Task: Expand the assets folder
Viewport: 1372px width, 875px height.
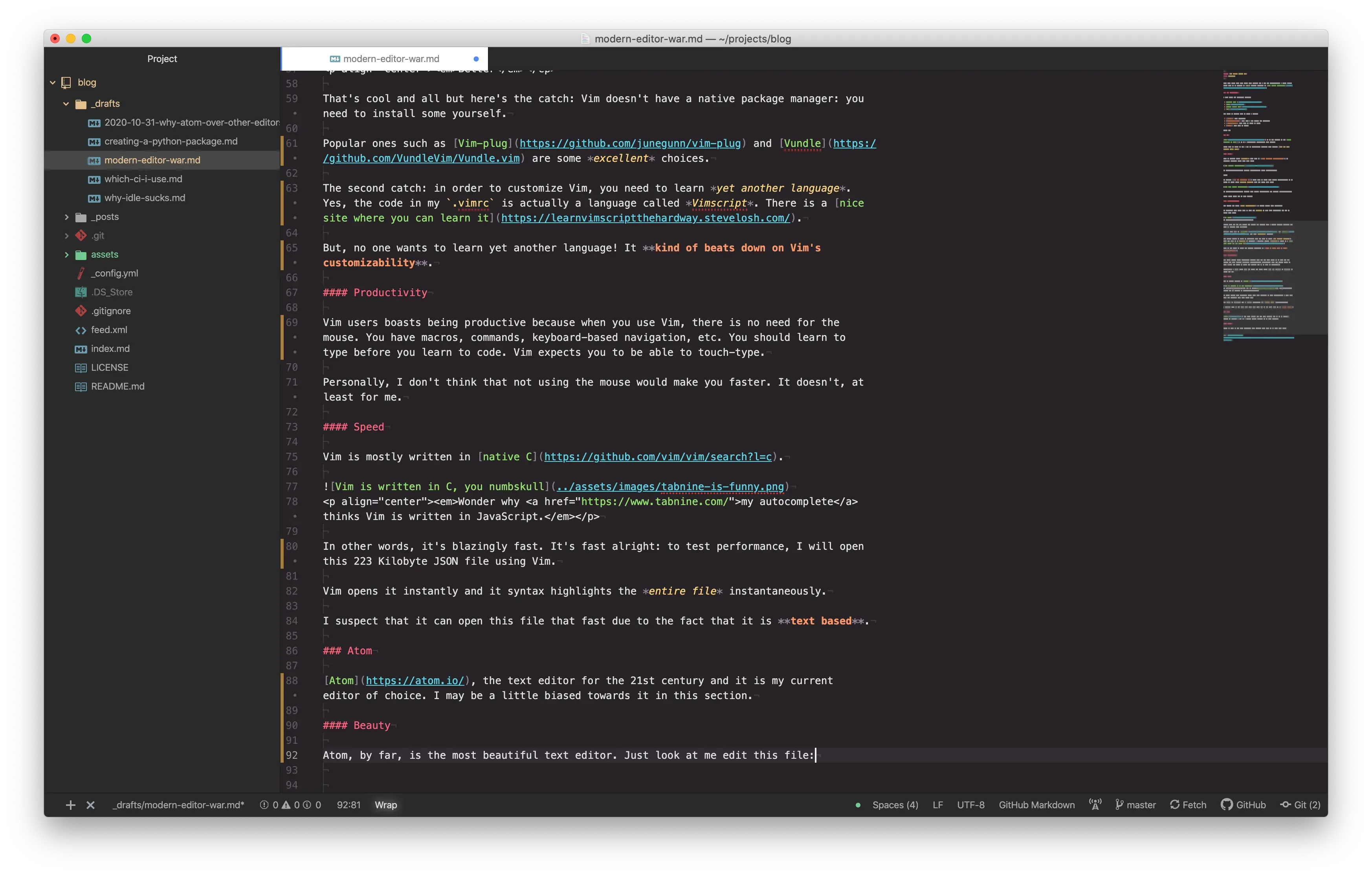Action: (x=67, y=254)
